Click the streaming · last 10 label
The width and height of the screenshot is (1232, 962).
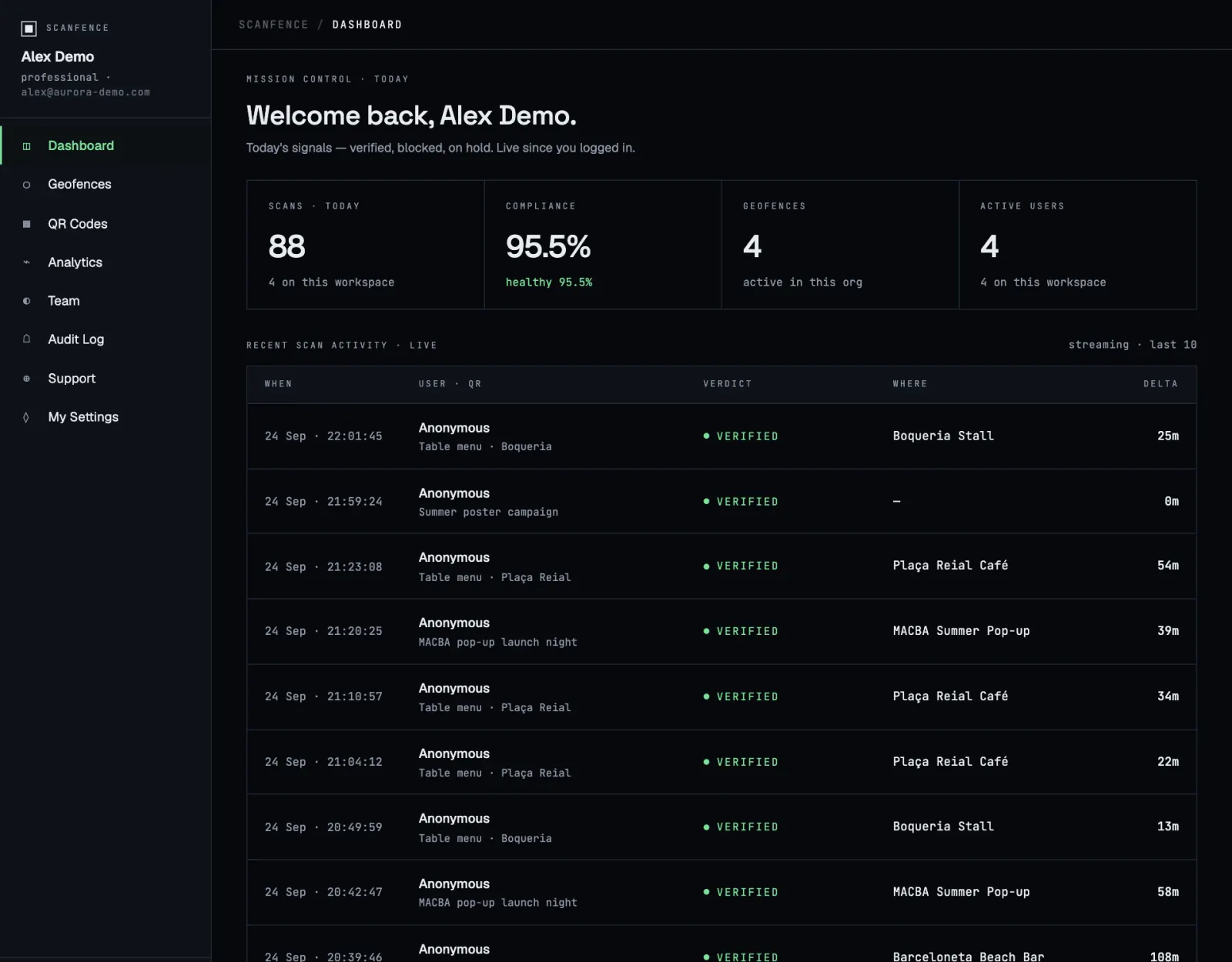[x=1133, y=345]
